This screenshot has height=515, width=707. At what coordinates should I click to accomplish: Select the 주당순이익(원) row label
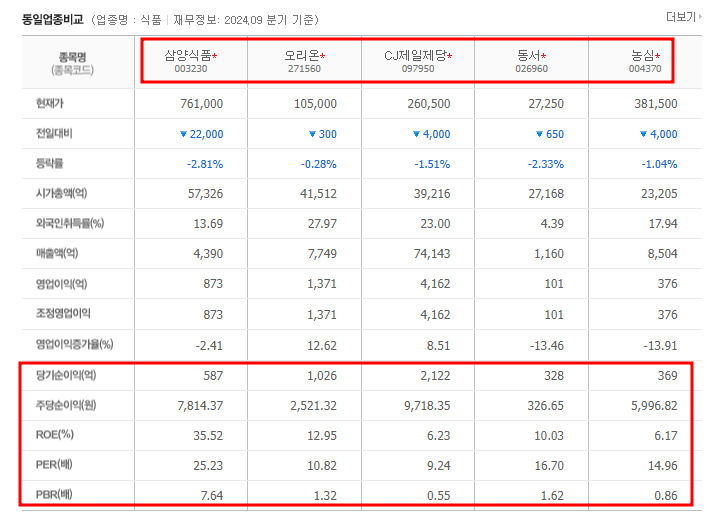point(66,405)
